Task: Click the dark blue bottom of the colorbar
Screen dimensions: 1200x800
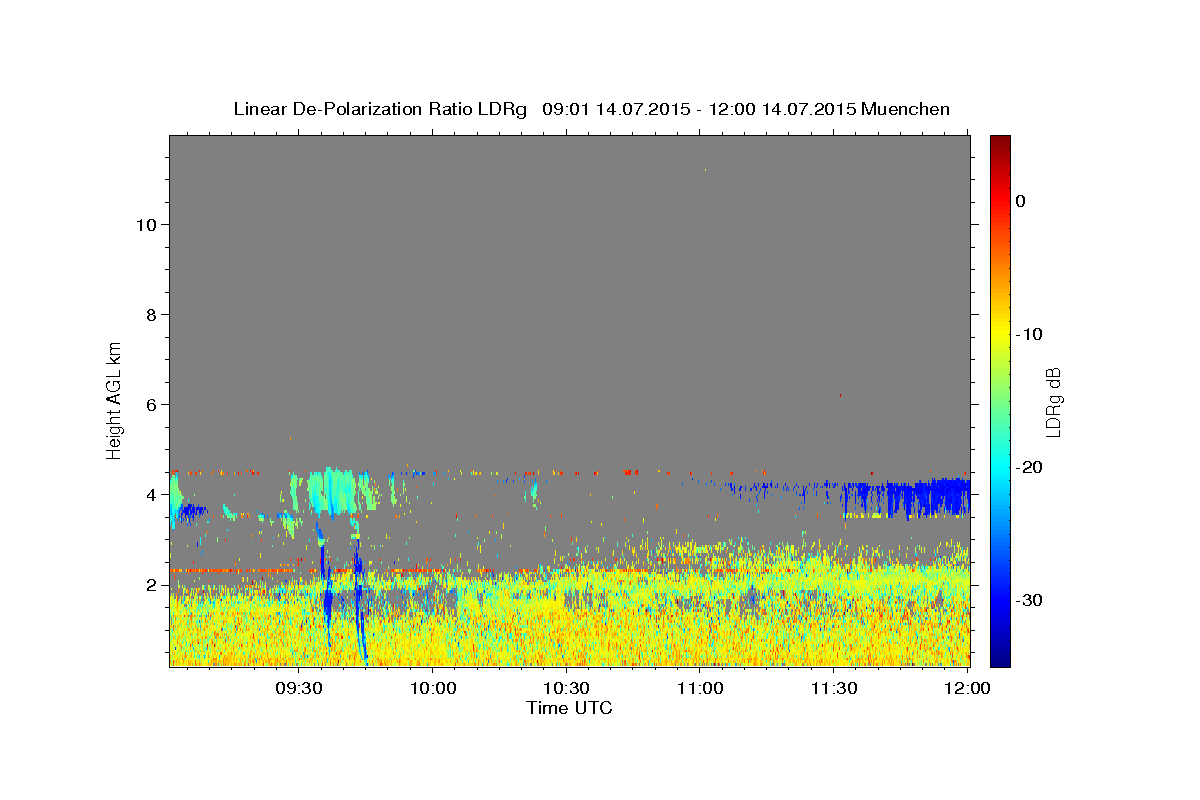Action: pyautogui.click(x=1000, y=658)
